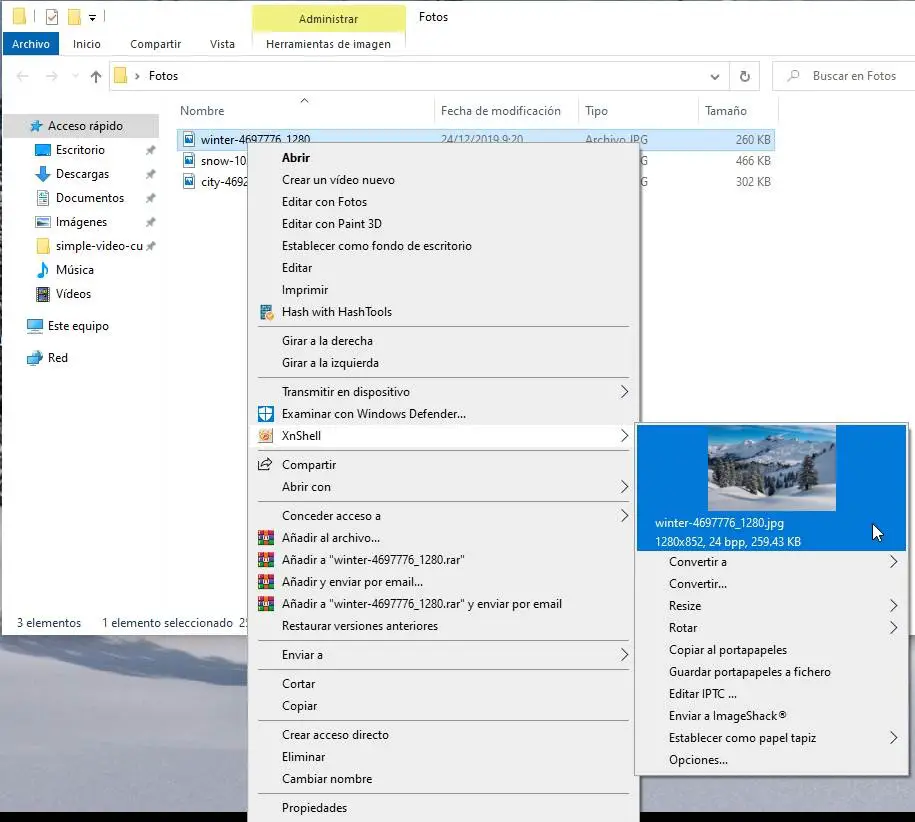Sort by Fecha de modificación column header
The image size is (915, 822).
(501, 111)
